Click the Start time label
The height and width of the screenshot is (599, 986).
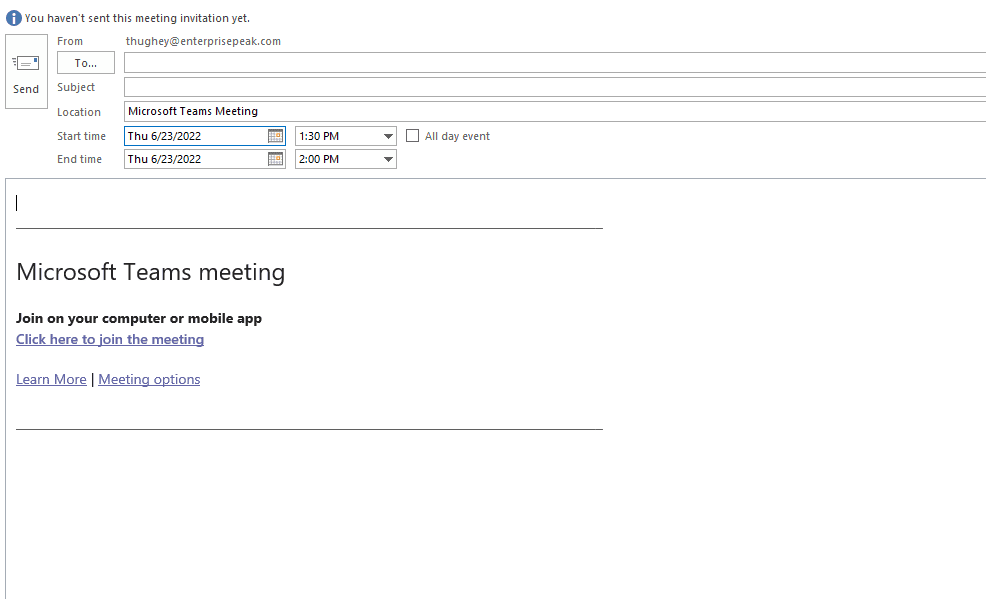tap(81, 136)
